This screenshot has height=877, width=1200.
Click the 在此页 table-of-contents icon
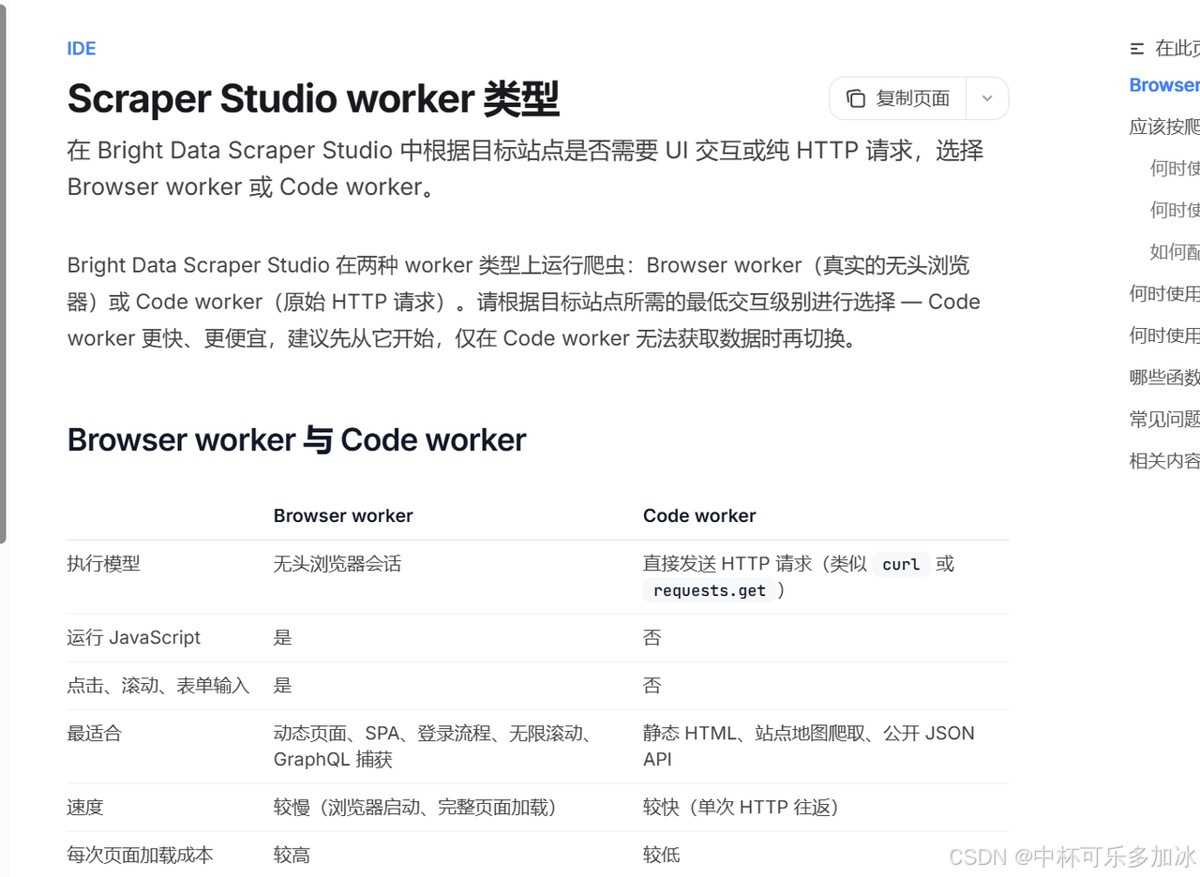(1137, 49)
